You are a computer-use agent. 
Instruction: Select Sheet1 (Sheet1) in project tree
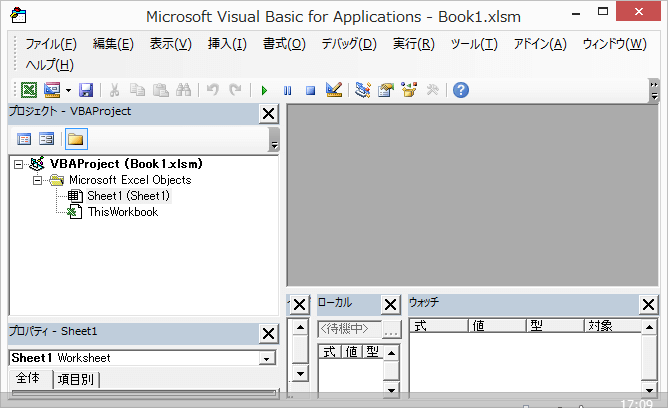click(x=128, y=196)
